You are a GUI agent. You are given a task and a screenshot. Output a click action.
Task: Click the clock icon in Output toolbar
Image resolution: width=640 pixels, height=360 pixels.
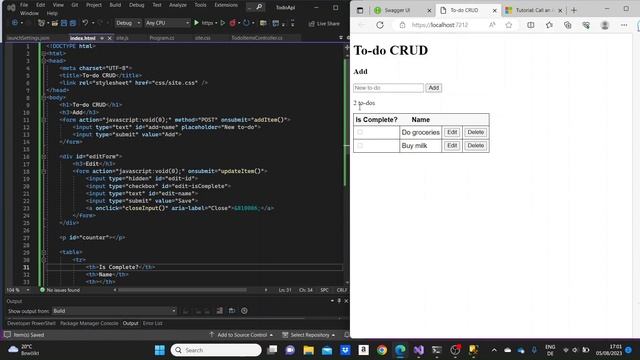pos(244,311)
